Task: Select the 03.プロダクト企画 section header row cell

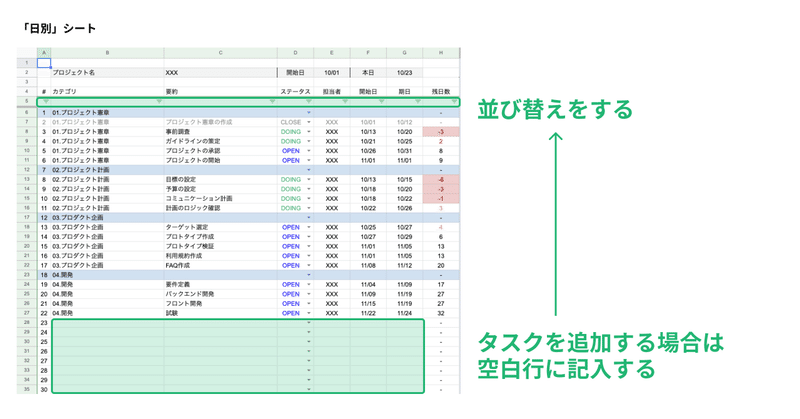Action: pyautogui.click(x=107, y=218)
